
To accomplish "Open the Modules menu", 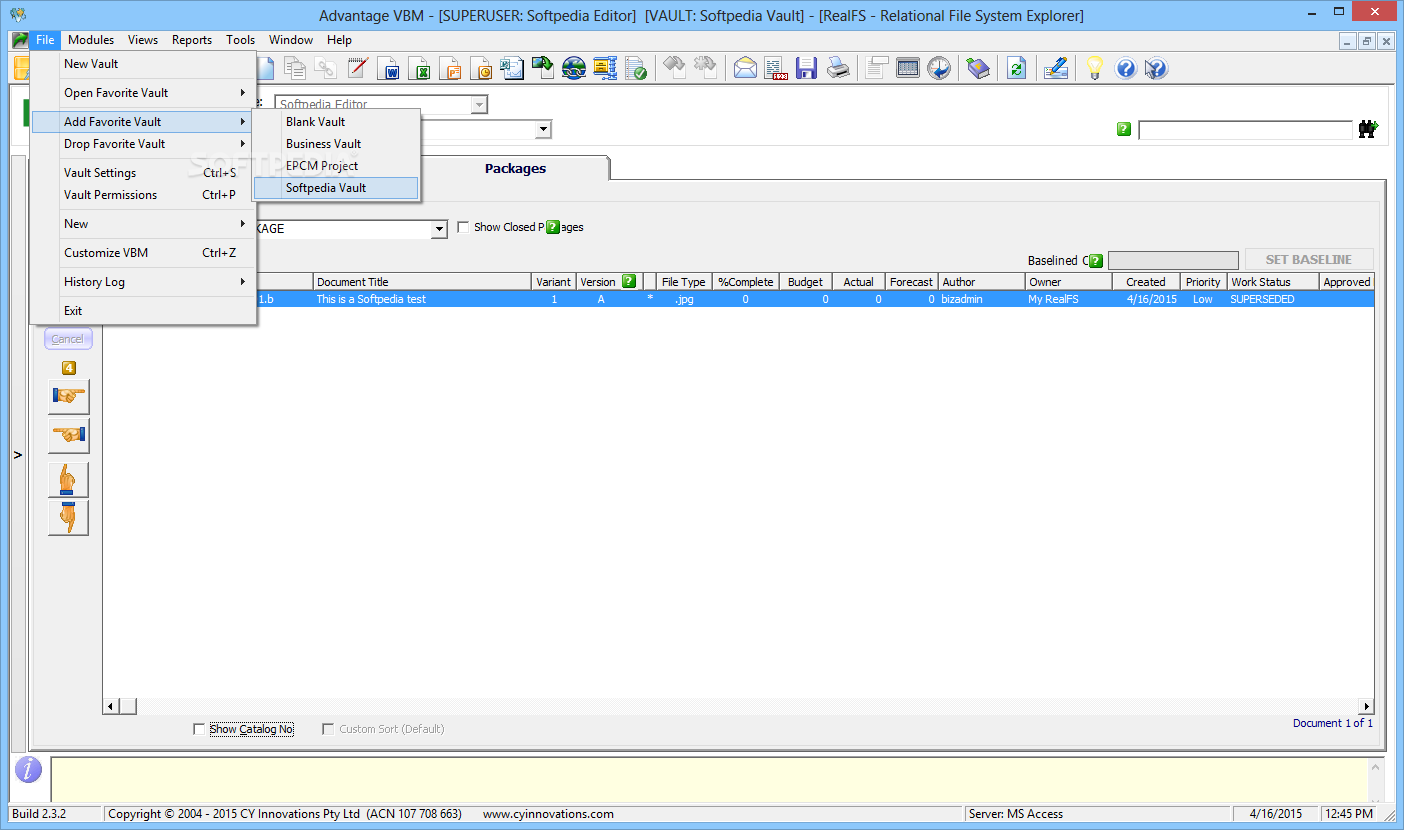I will coord(91,40).
